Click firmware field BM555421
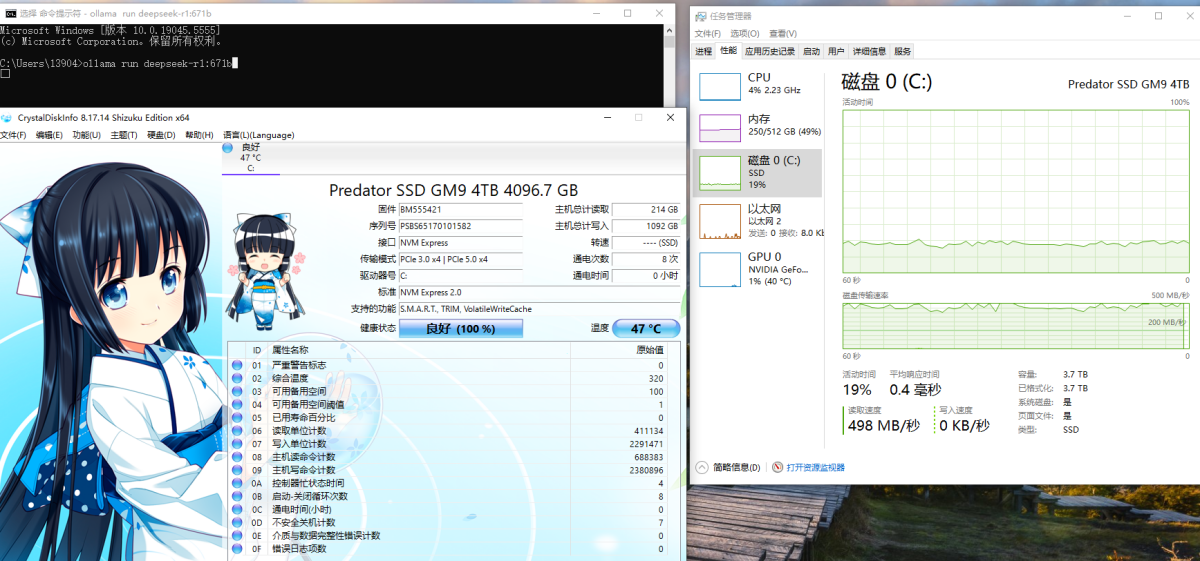1200x561 pixels. (460, 210)
